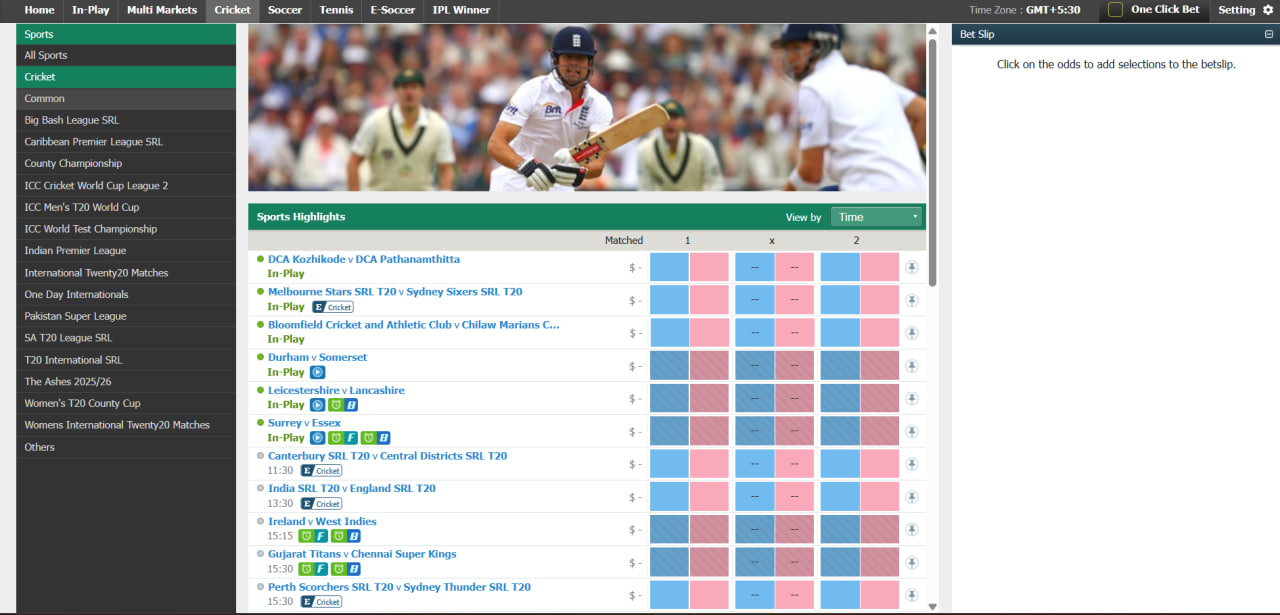1280x615 pixels.
Task: Open ICC Men's T20 World Cup category
Action: (x=126, y=207)
